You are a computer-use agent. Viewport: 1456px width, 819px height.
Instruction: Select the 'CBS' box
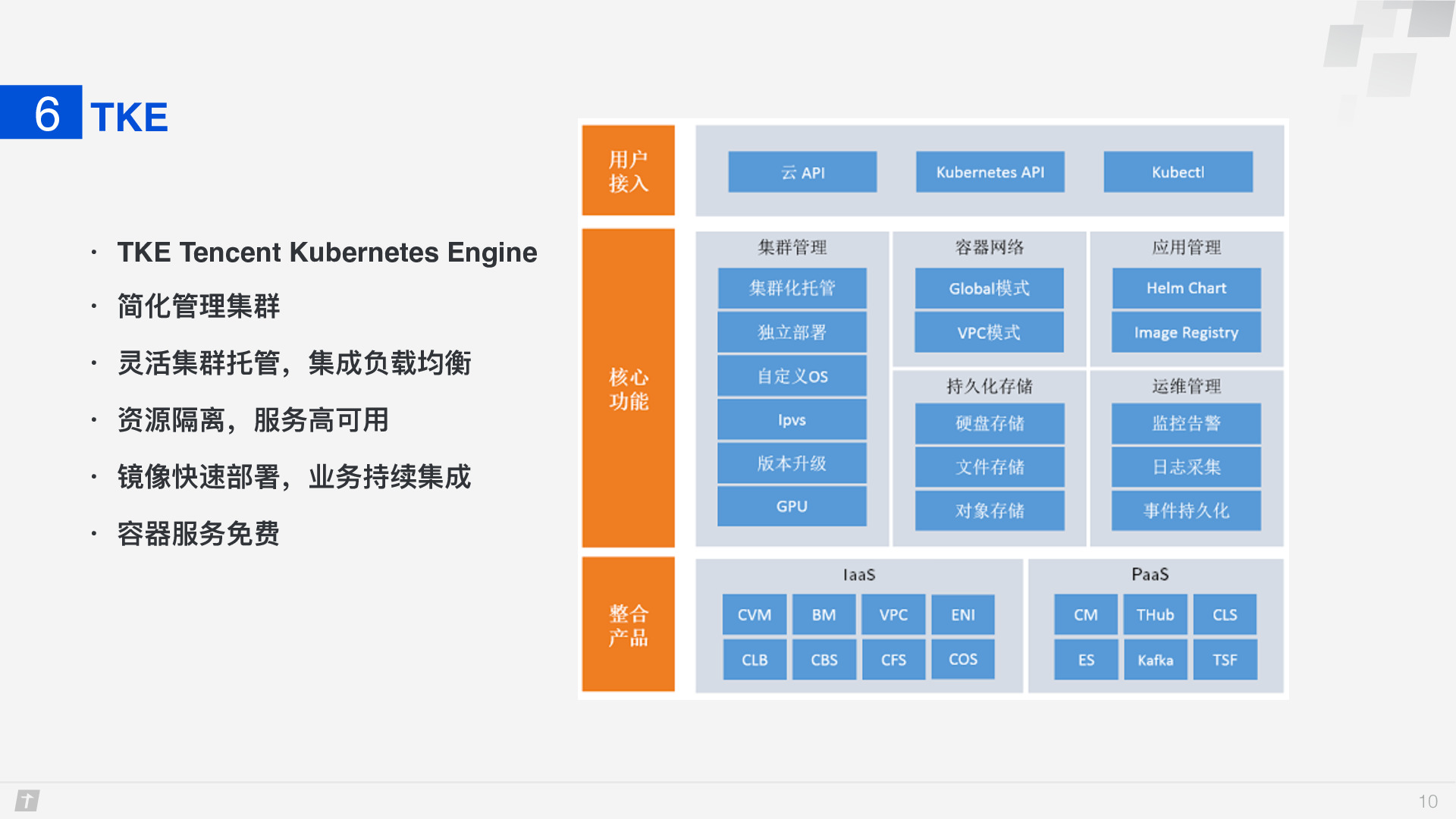pyautogui.click(x=824, y=660)
